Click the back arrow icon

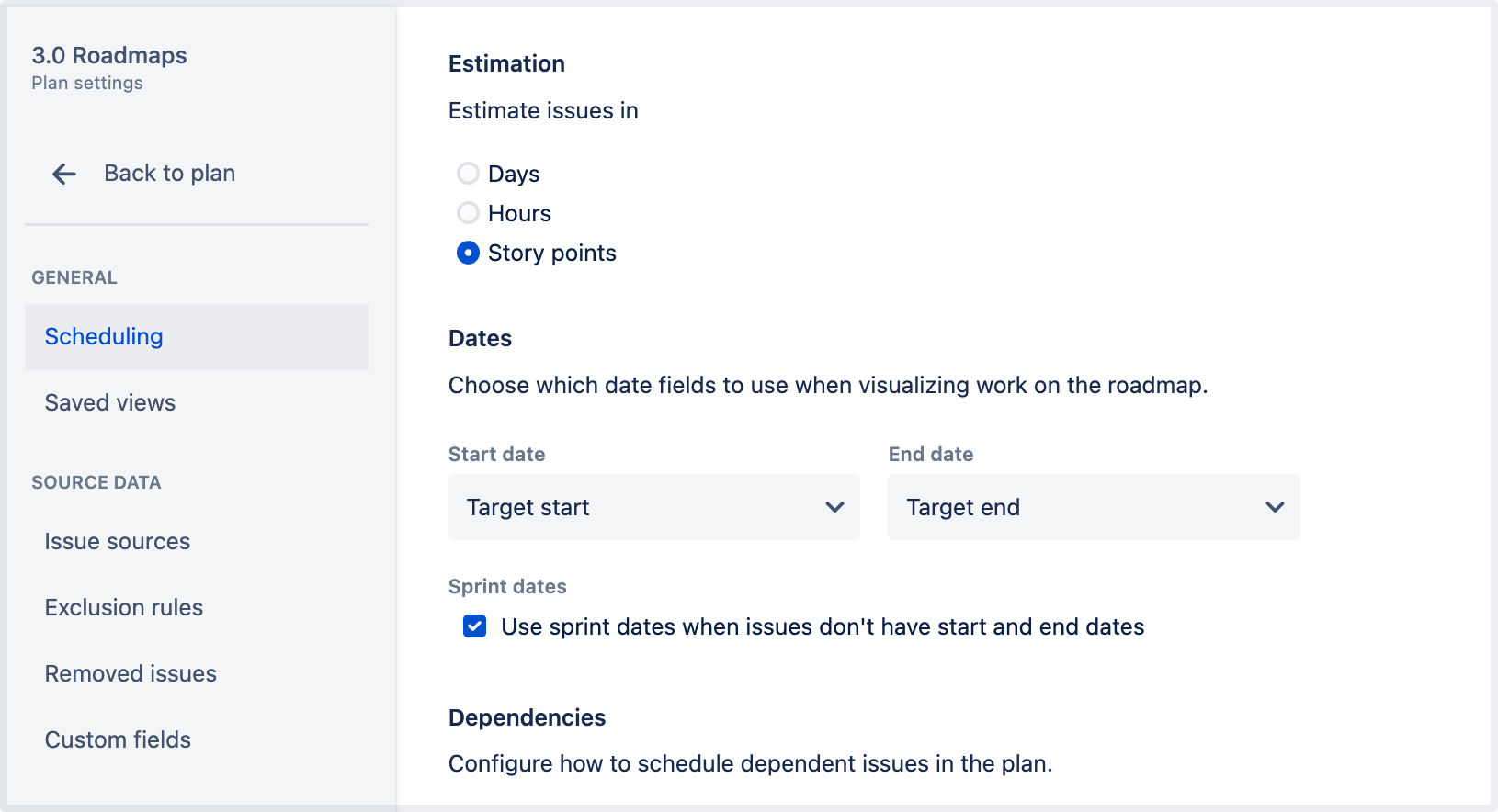pos(64,174)
